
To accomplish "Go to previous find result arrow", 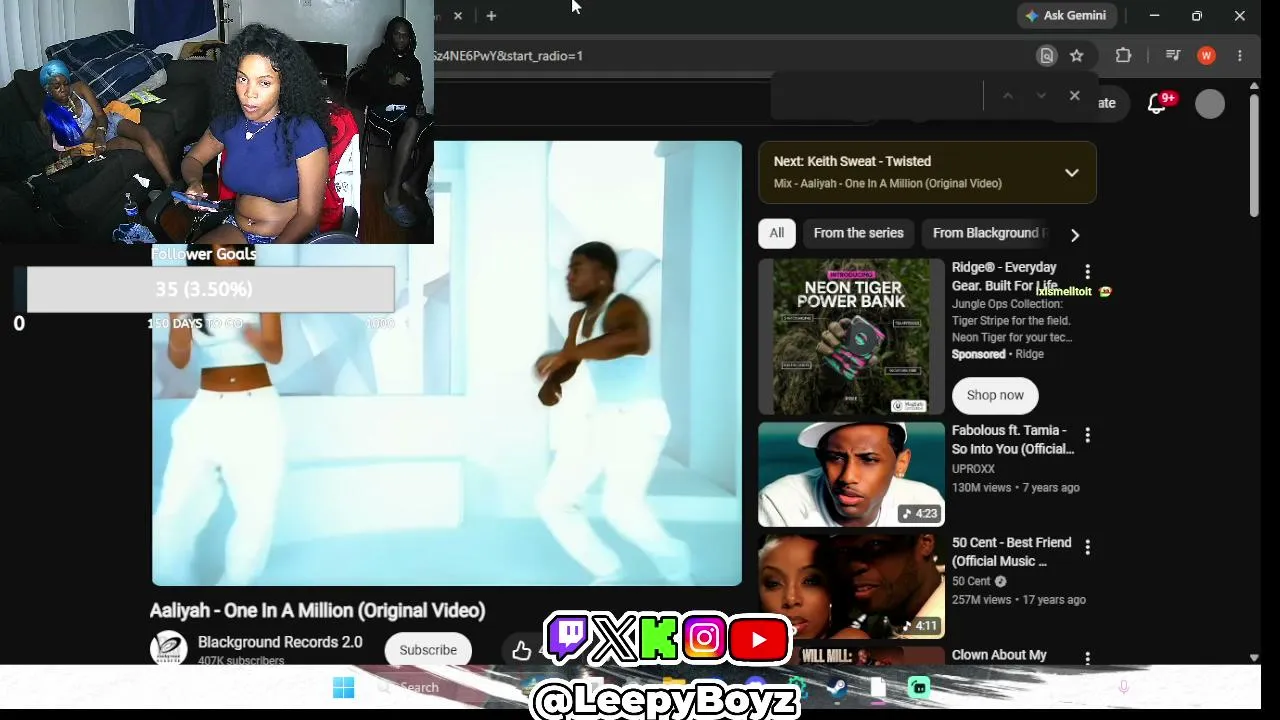I will pyautogui.click(x=1008, y=96).
